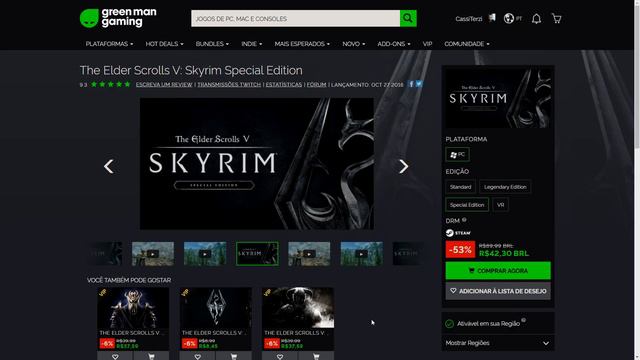Open the notifications bell icon
The width and height of the screenshot is (640, 360).
pos(536,19)
